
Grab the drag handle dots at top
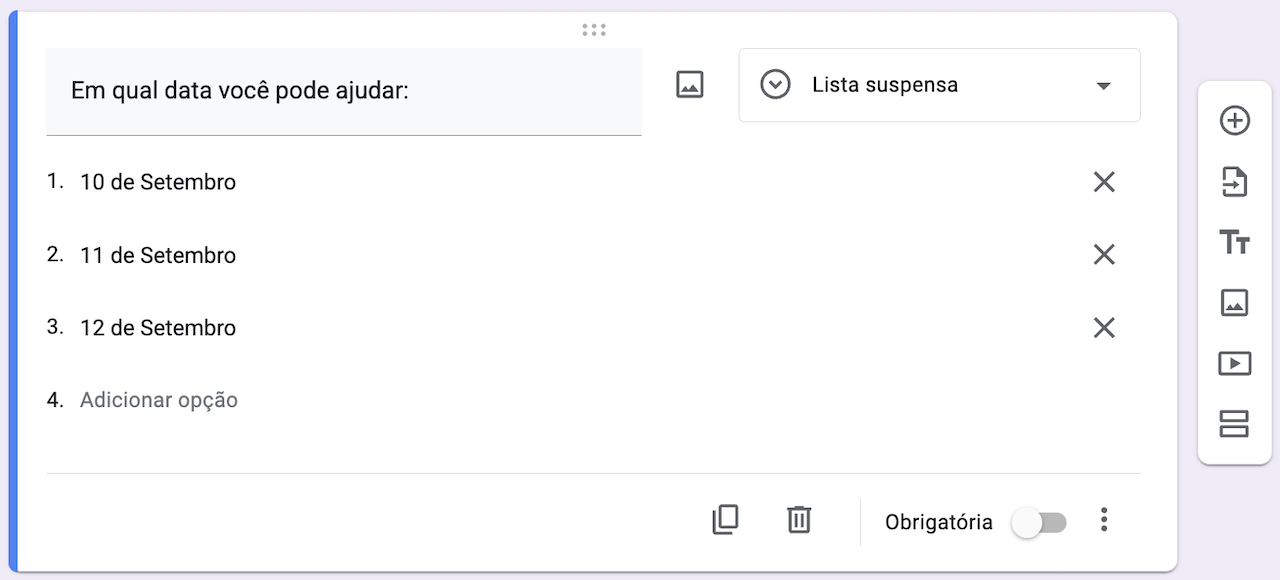click(x=594, y=30)
